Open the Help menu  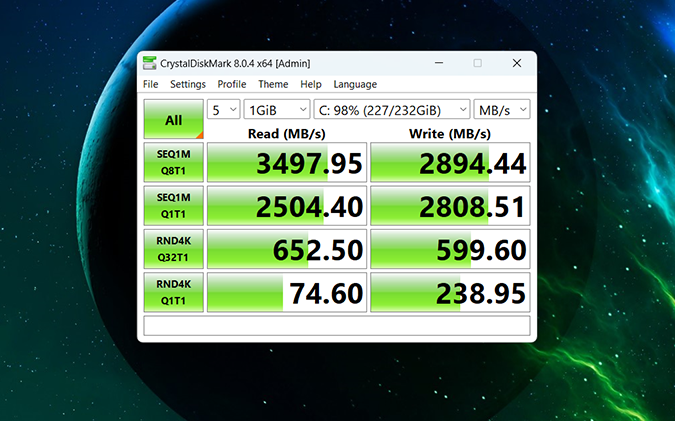[x=311, y=84]
